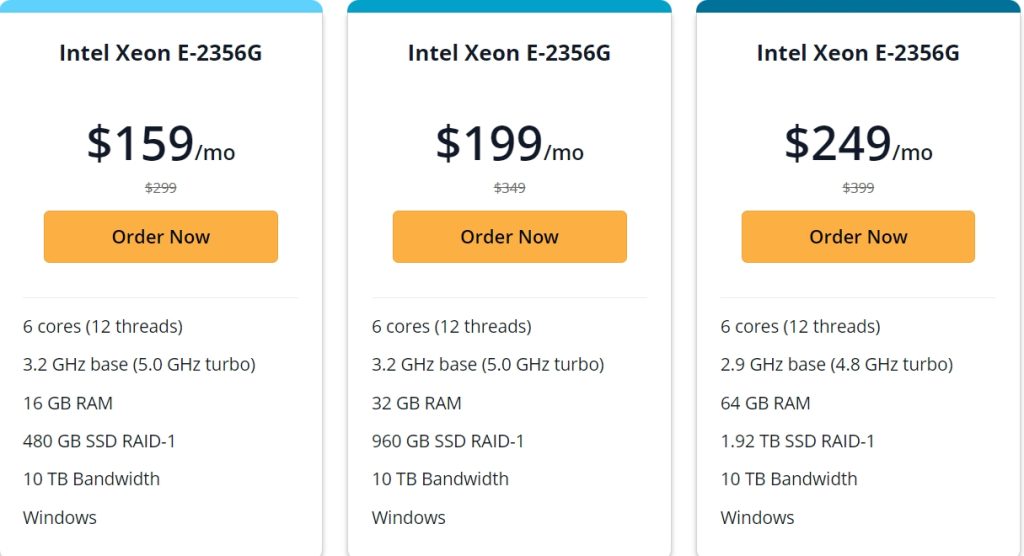This screenshot has height=556, width=1024.
Task: Select the 960 GB SSD RAID-1 line
Action: click(448, 441)
